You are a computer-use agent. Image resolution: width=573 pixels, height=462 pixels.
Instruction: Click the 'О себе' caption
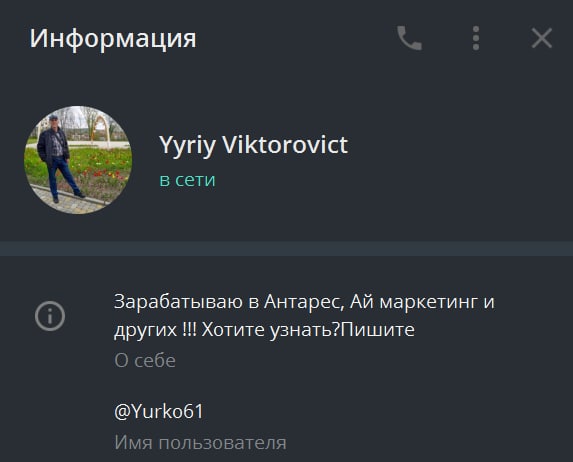145,361
